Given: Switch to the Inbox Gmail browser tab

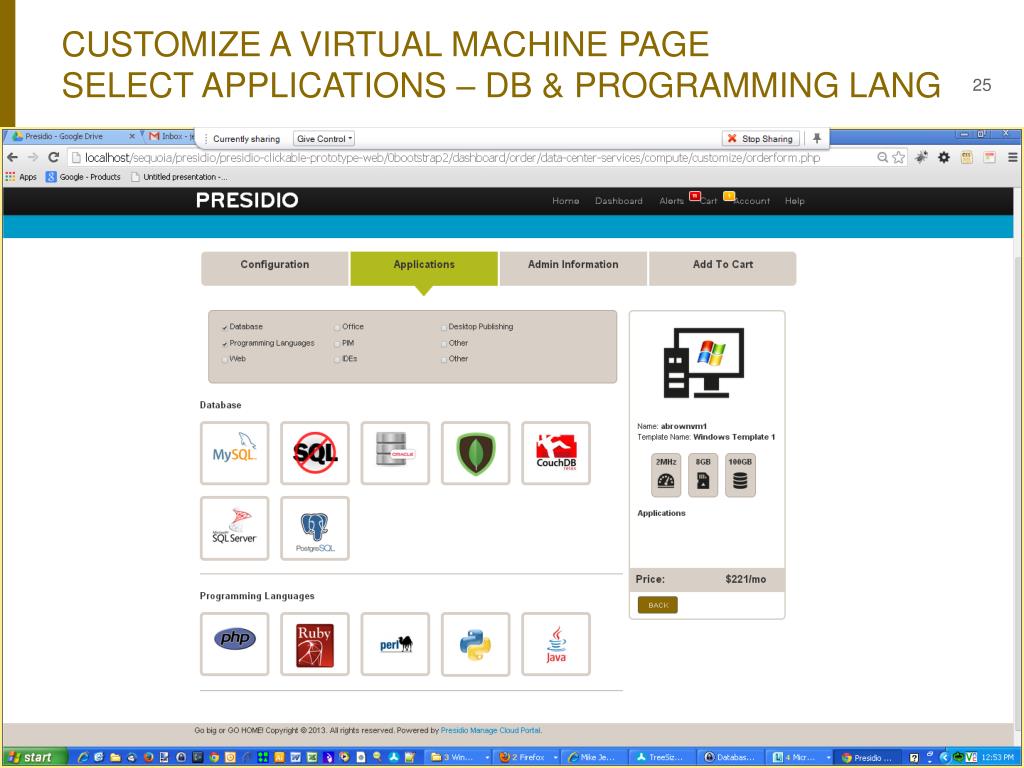Looking at the screenshot, I should point(171,136).
